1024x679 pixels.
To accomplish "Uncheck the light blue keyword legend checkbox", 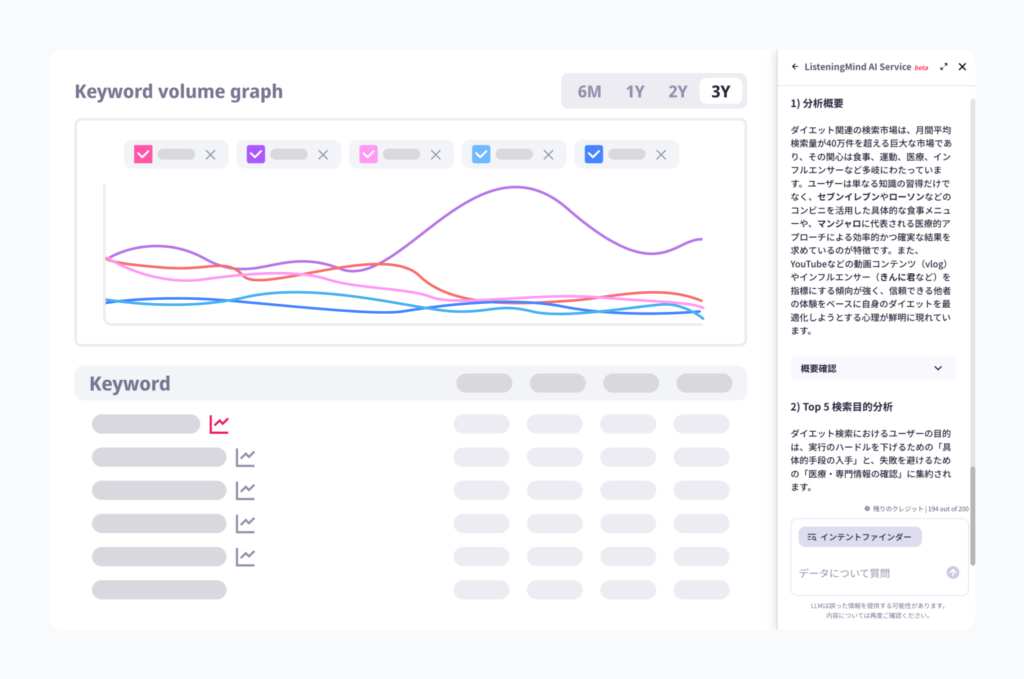I will [481, 154].
